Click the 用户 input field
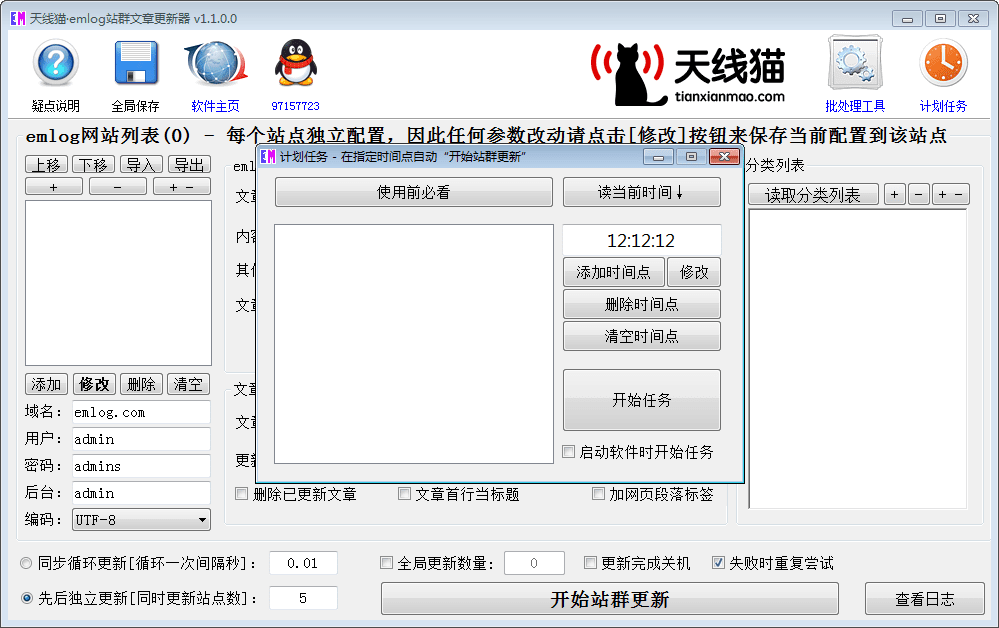This screenshot has height=628, width=999. (x=141, y=439)
